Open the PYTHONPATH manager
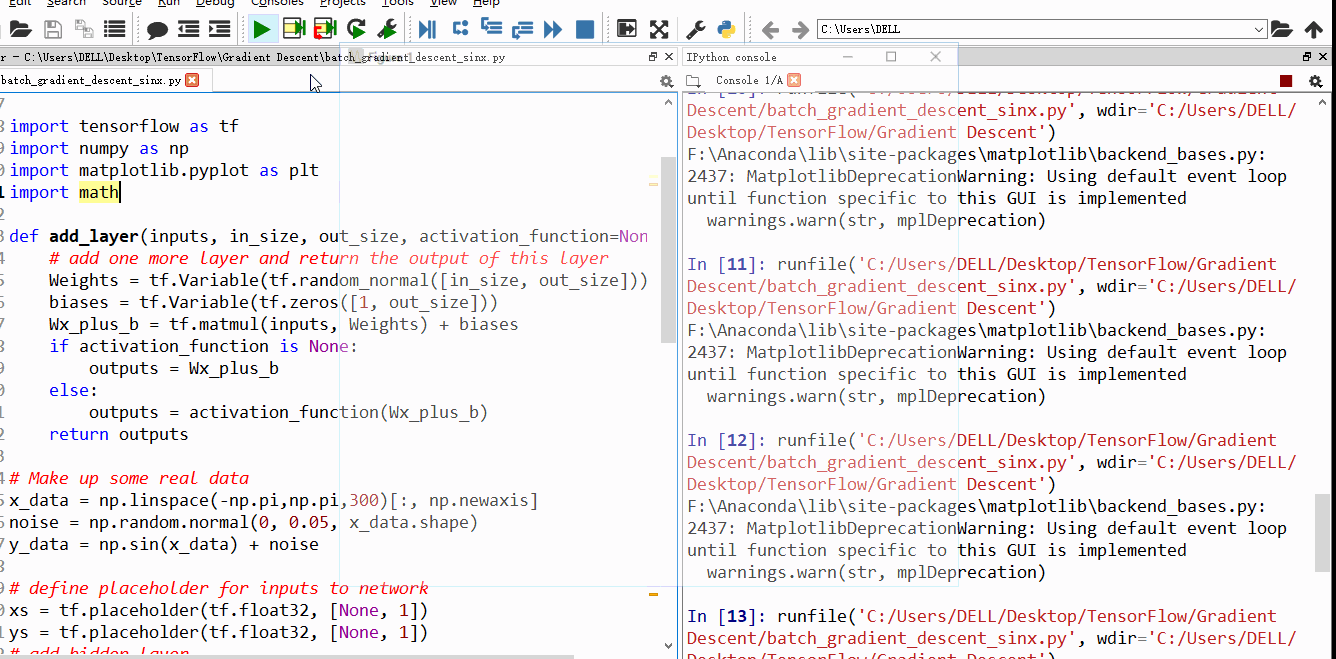 [727, 29]
